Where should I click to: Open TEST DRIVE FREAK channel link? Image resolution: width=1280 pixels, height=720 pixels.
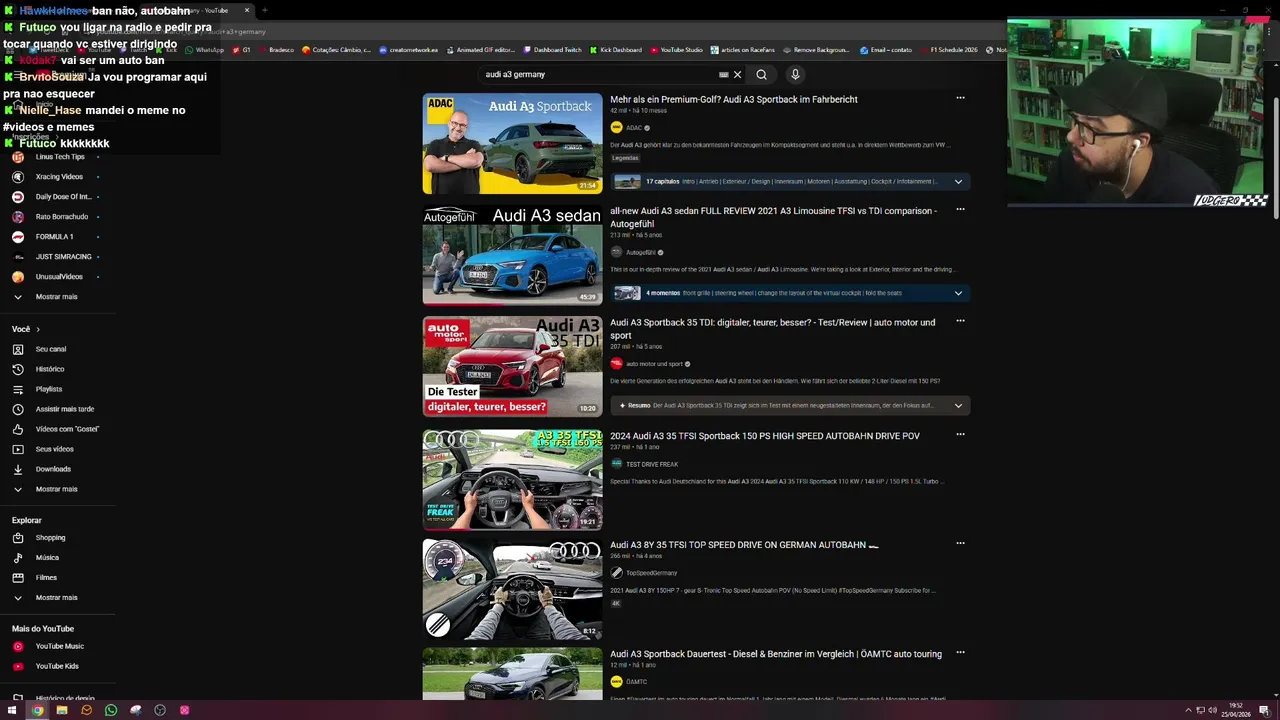pyautogui.click(x=652, y=464)
